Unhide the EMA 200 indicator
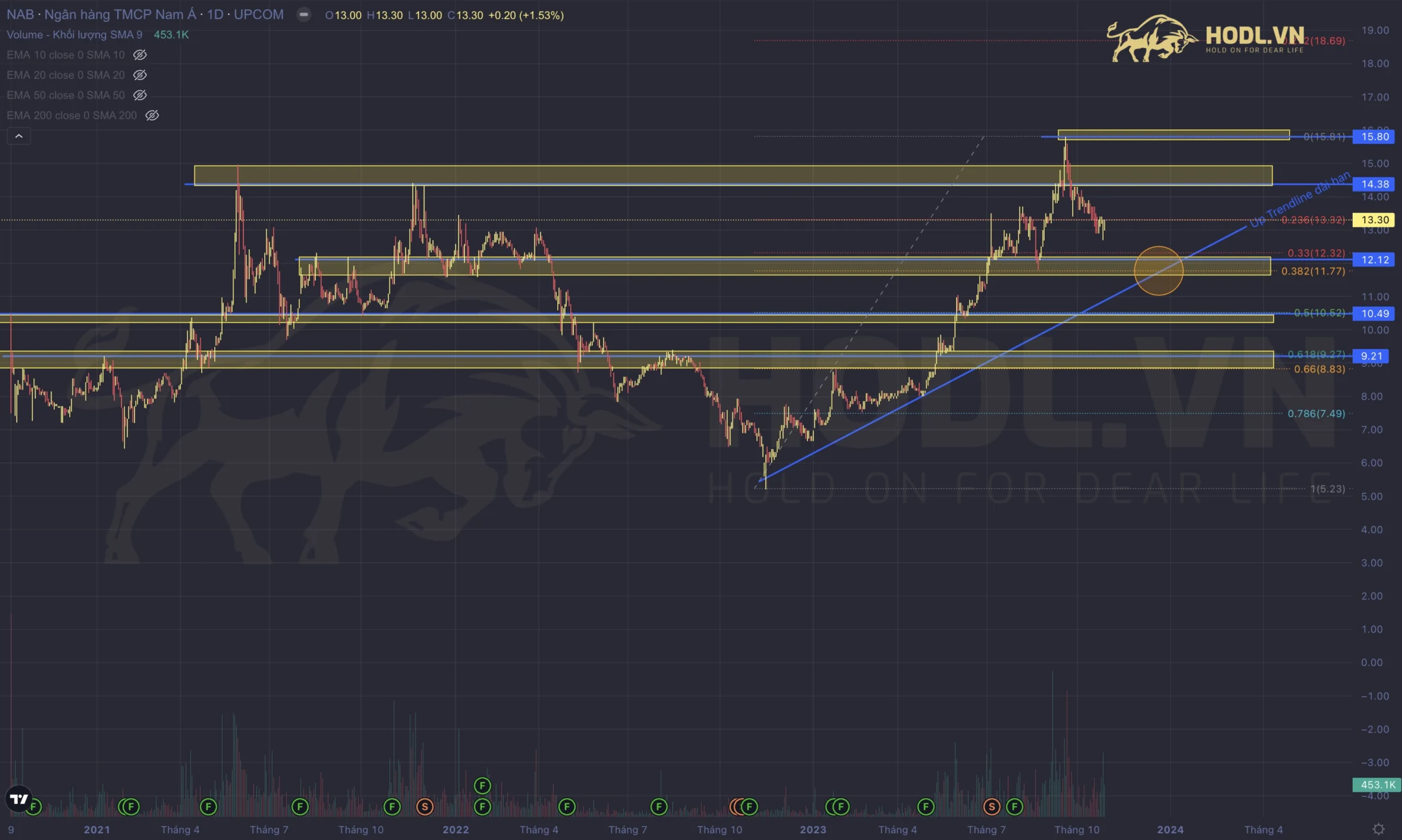 pos(152,116)
